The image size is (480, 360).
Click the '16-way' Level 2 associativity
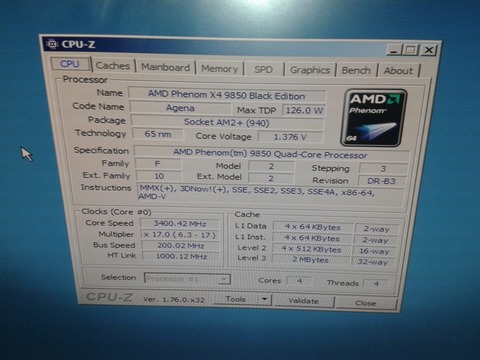[x=374, y=251]
